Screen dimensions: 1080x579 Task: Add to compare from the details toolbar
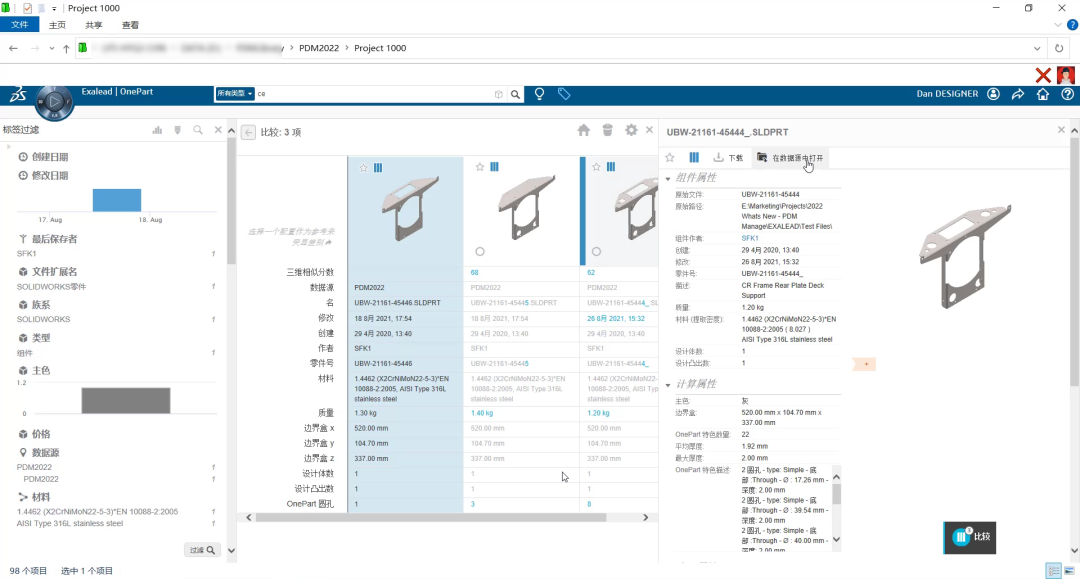(x=694, y=158)
